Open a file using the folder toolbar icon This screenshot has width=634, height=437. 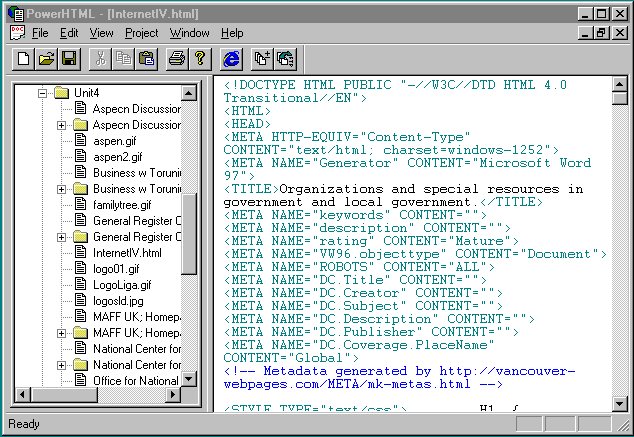46,59
